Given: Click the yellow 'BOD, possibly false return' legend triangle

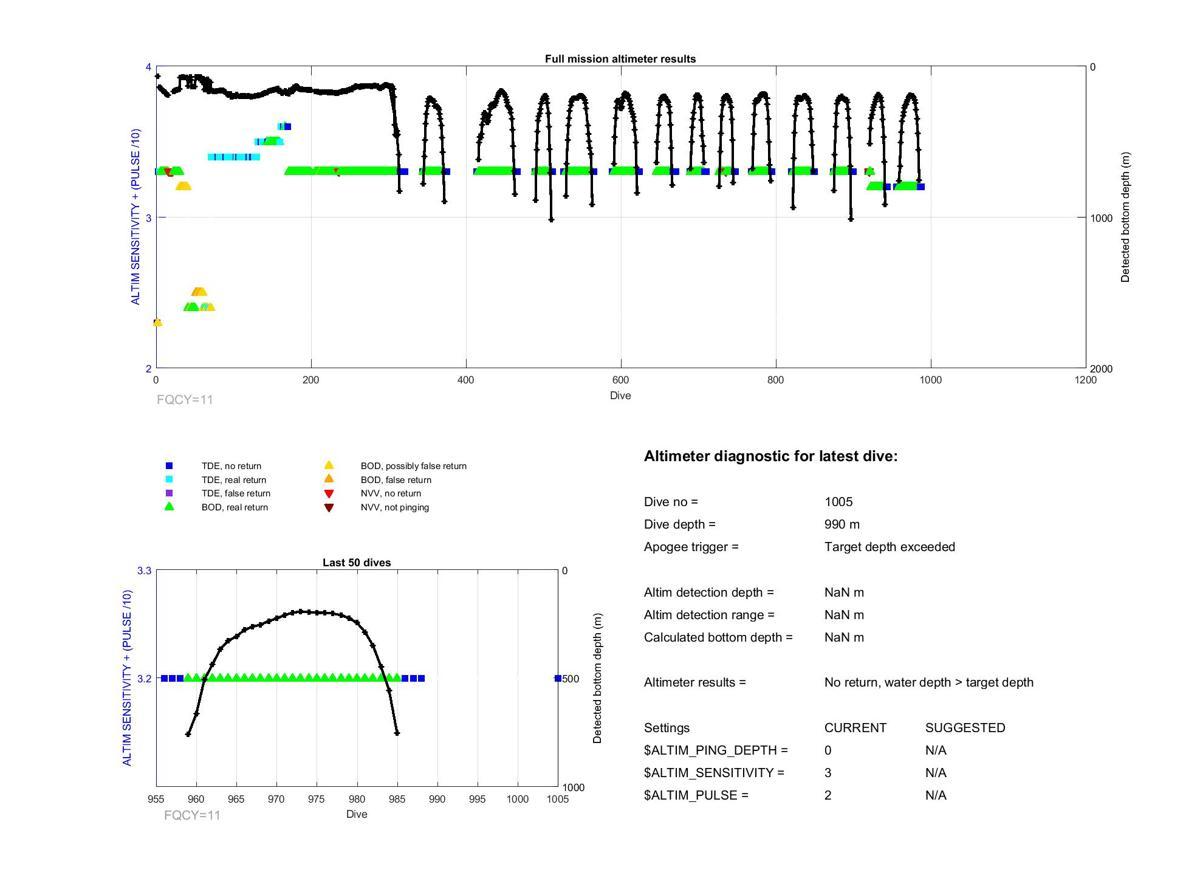Looking at the screenshot, I should pos(328,466).
